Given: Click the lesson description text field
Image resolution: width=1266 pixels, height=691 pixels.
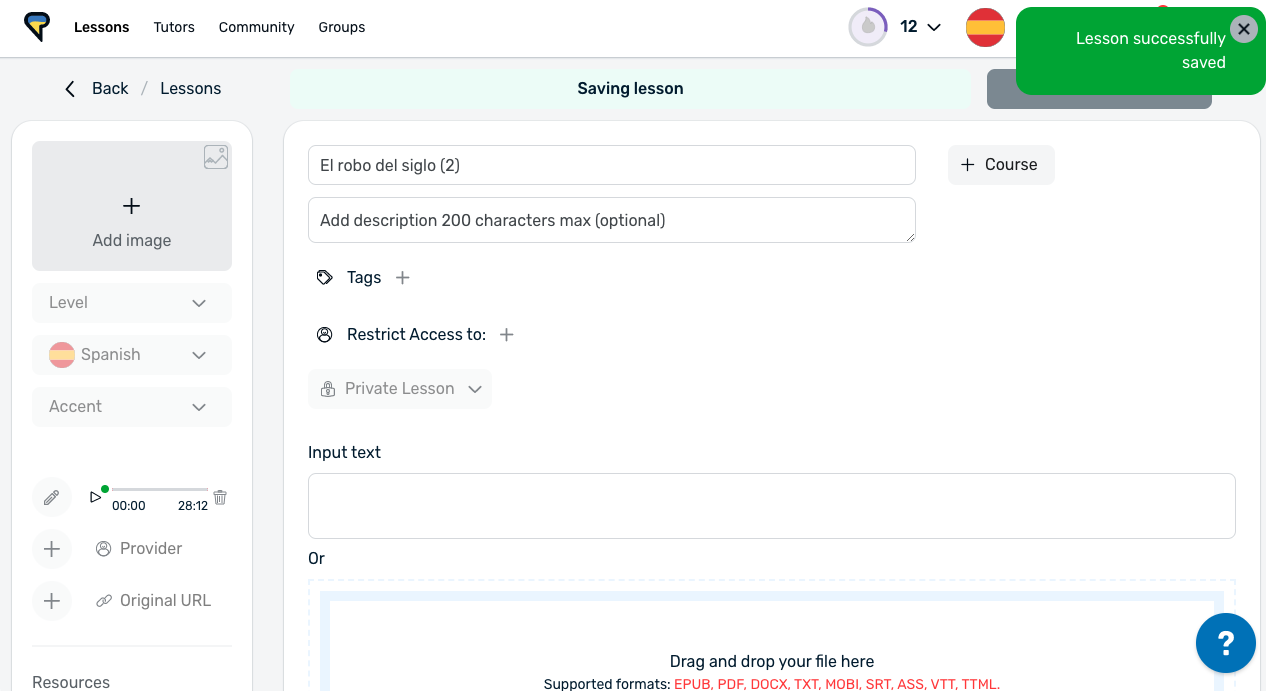Looking at the screenshot, I should (611, 220).
